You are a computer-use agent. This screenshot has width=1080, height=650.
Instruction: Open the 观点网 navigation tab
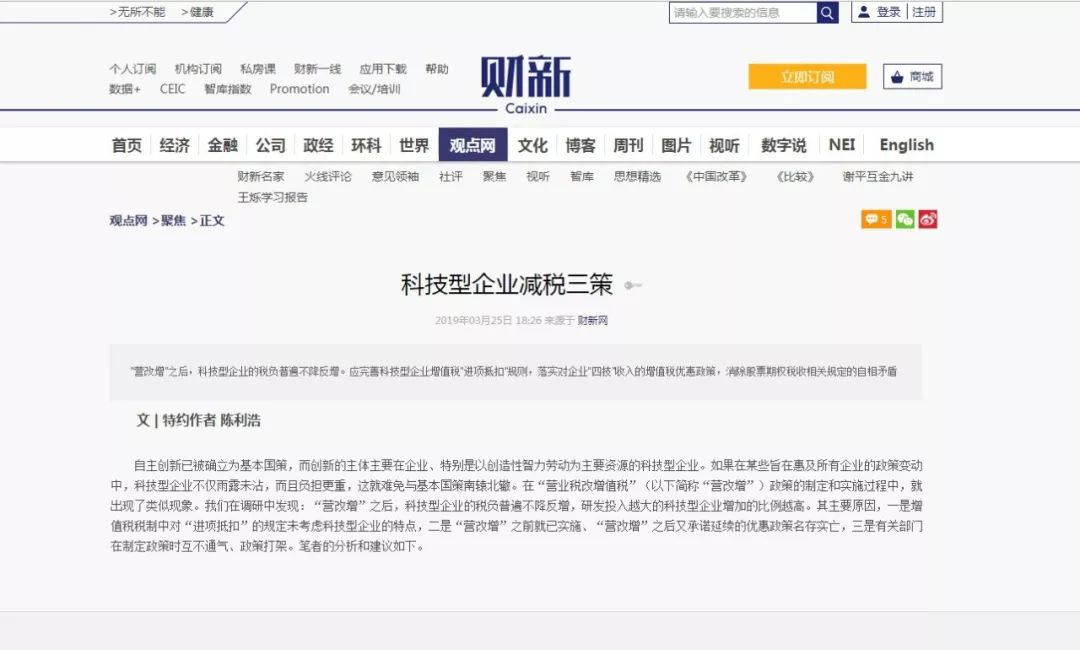point(472,145)
